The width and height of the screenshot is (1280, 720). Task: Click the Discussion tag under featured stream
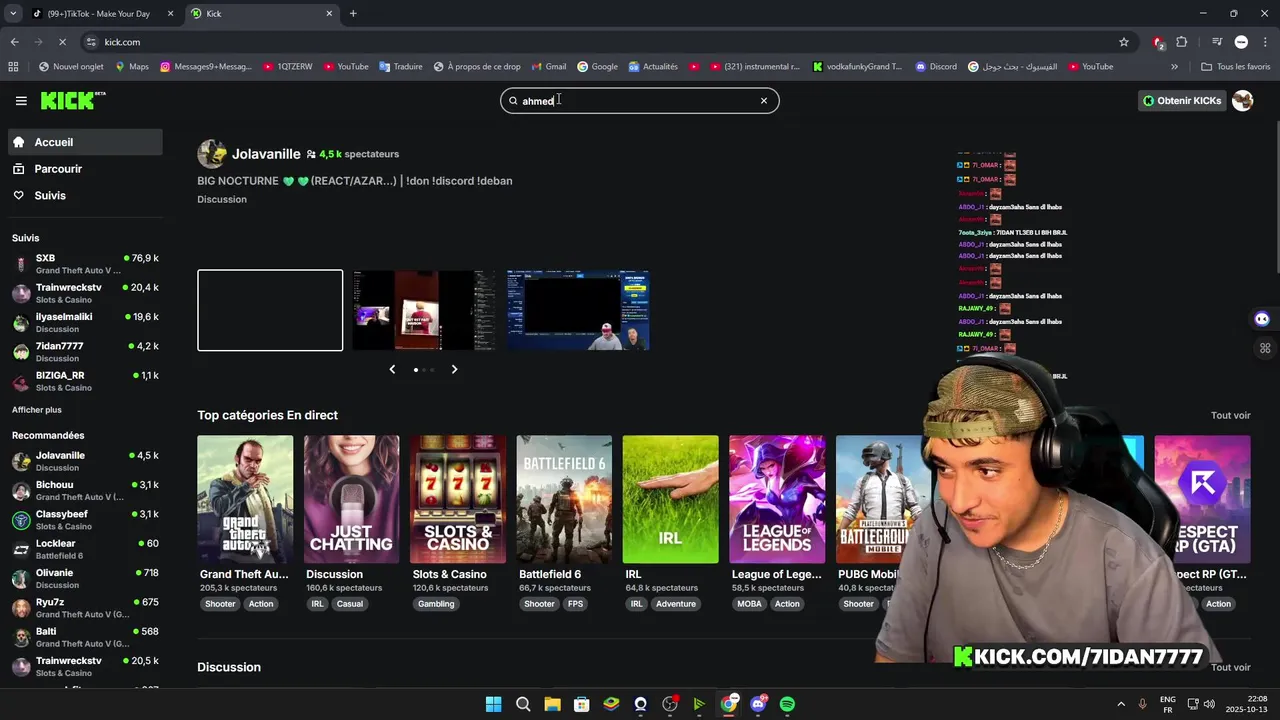(x=222, y=199)
